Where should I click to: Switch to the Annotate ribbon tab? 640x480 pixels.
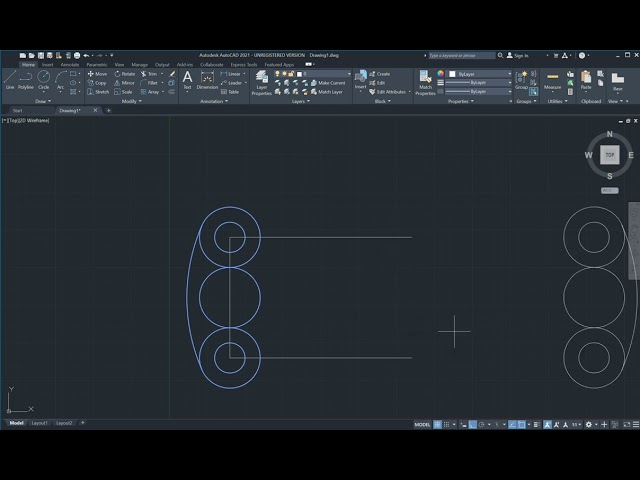(70, 64)
